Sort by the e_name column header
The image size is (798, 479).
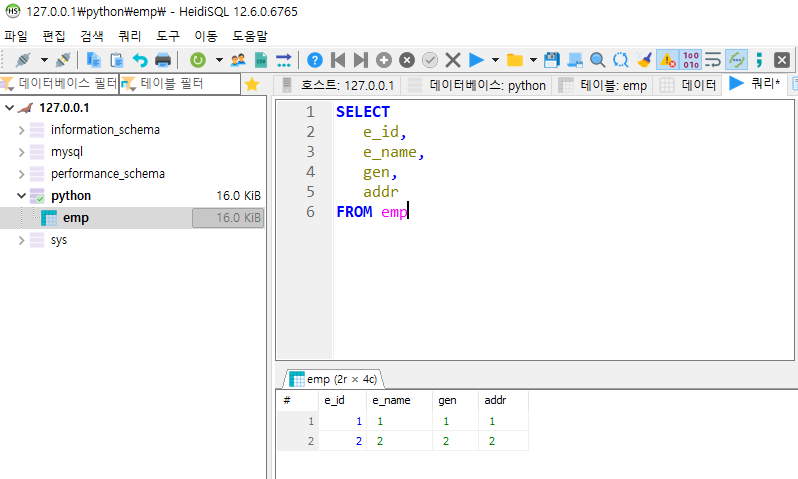(399, 401)
